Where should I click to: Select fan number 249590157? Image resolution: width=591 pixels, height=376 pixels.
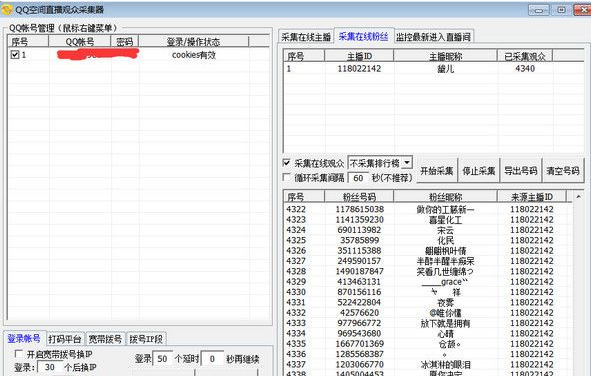coord(359,261)
